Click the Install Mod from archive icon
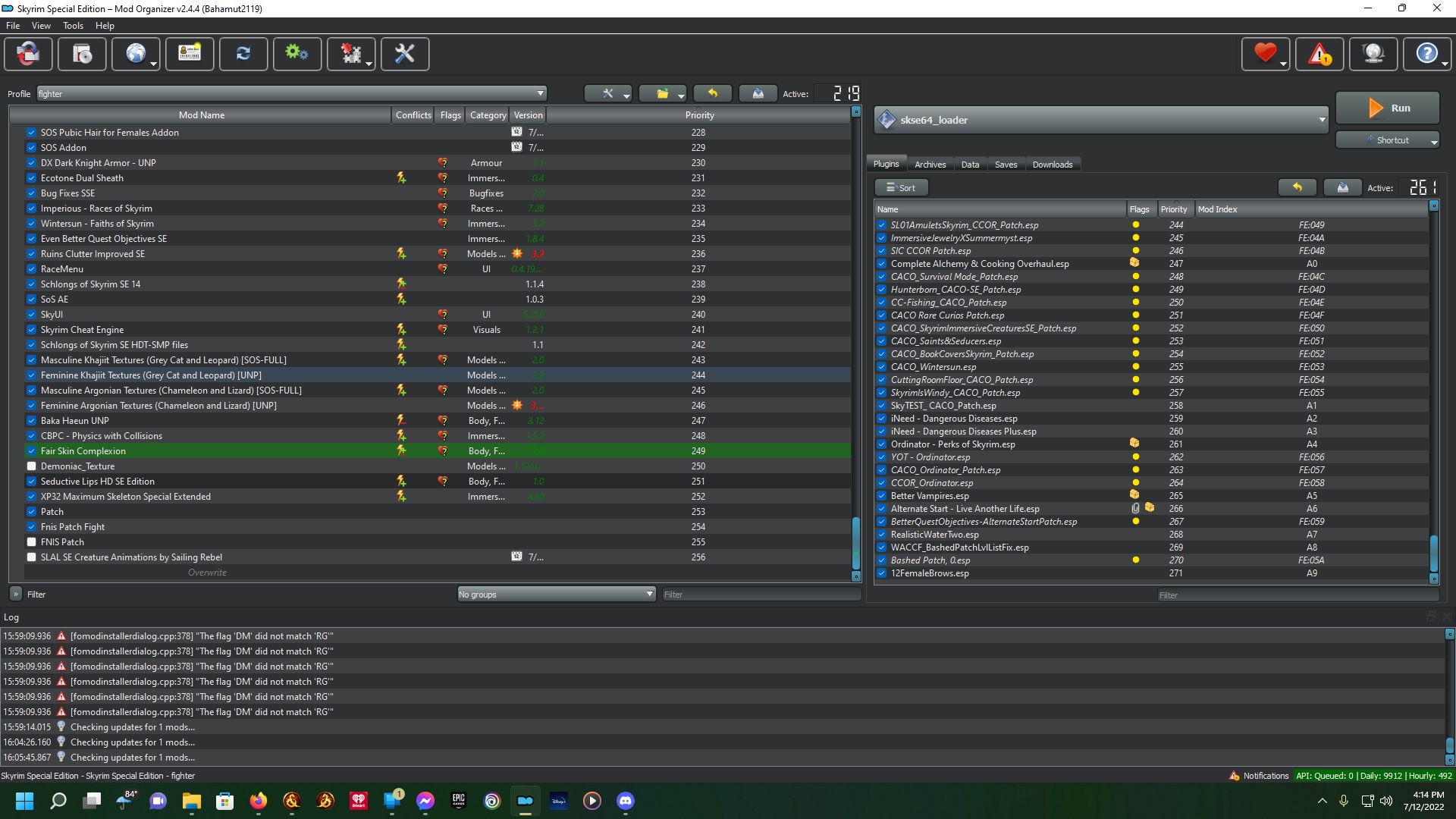Viewport: 1456px width, 819px height. 82,55
